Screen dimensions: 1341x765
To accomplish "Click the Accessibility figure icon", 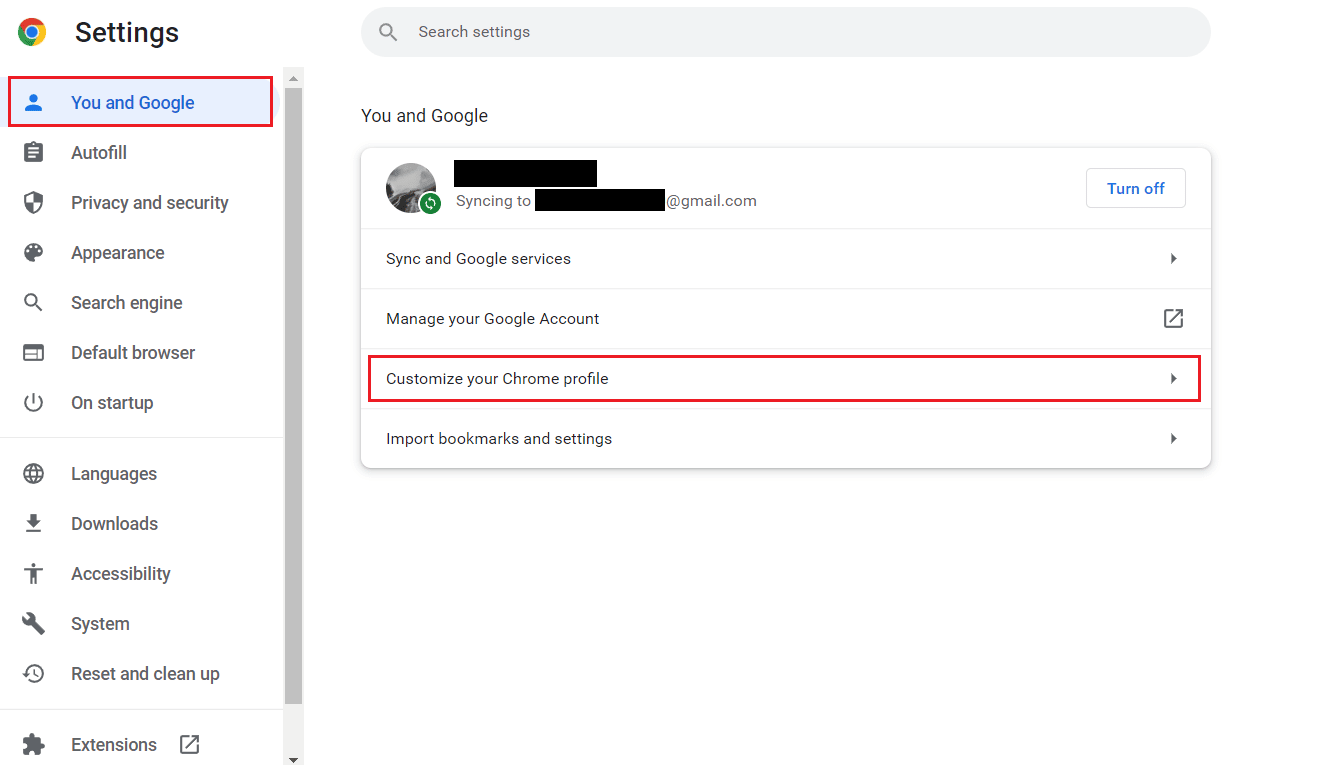I will tap(34, 573).
